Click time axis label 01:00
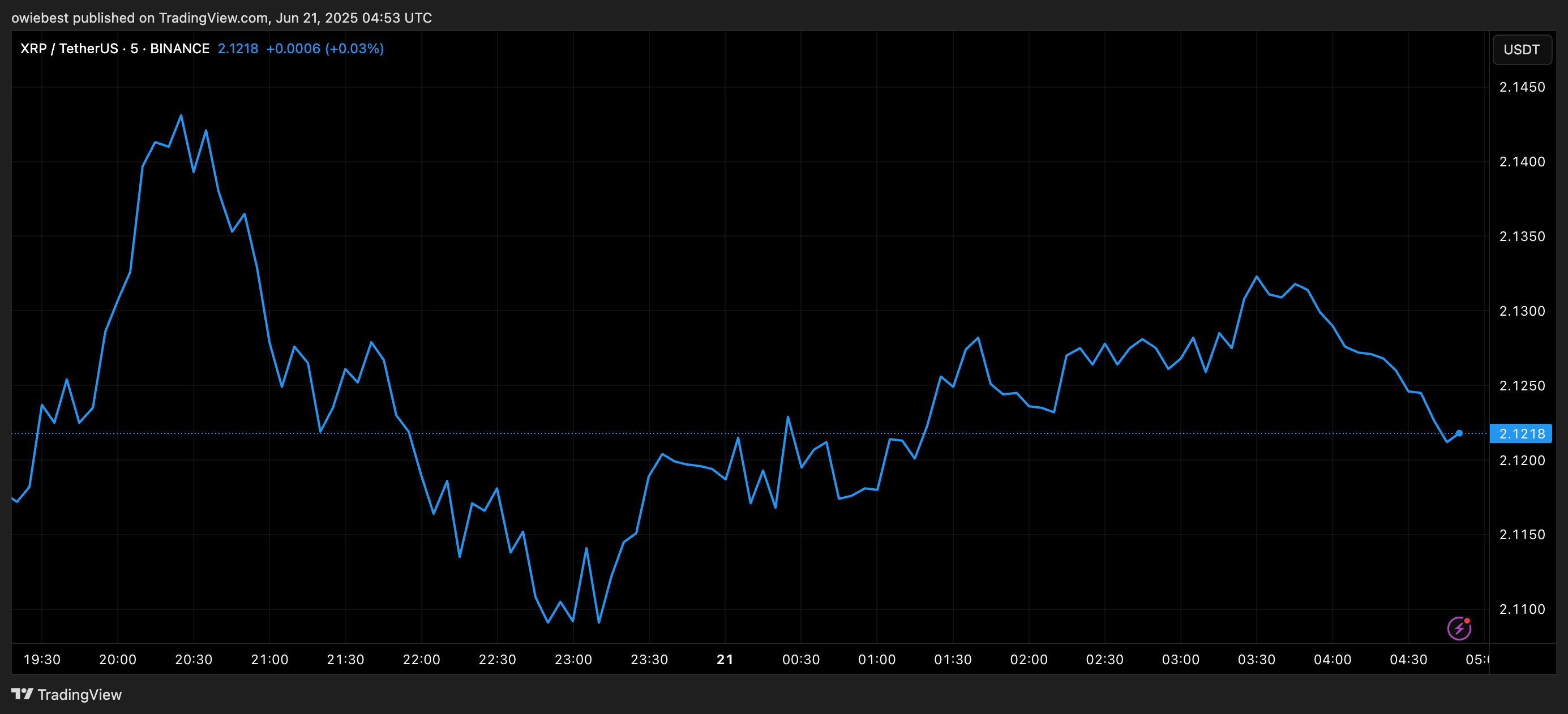This screenshot has width=1568, height=714. (877, 660)
